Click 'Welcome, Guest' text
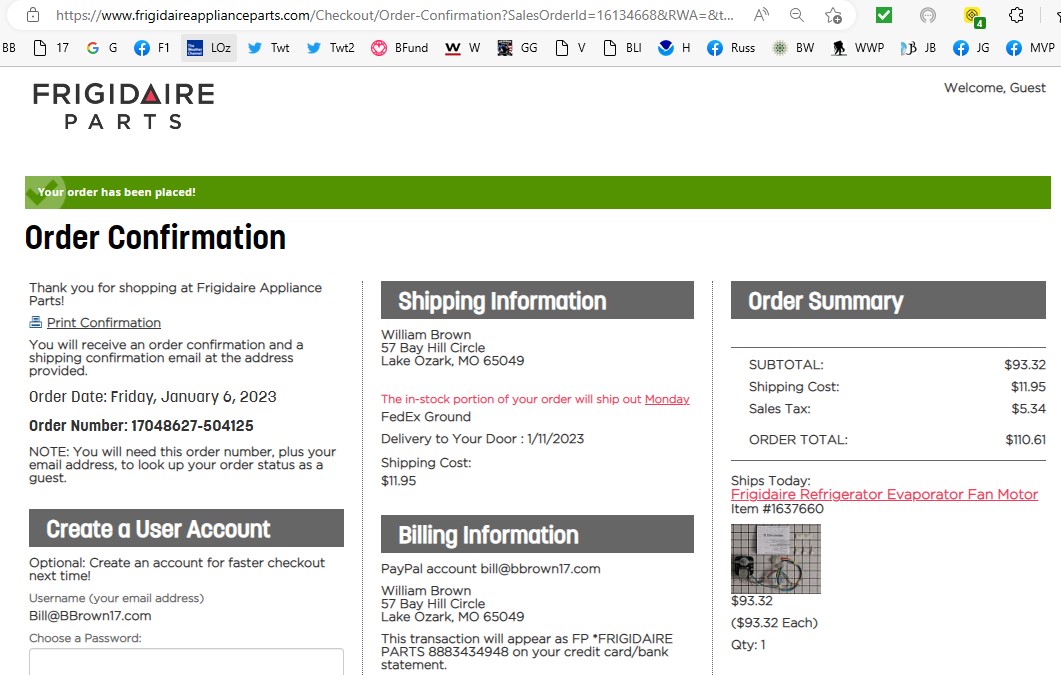Viewport: 1061px width, 675px height. coord(995,88)
